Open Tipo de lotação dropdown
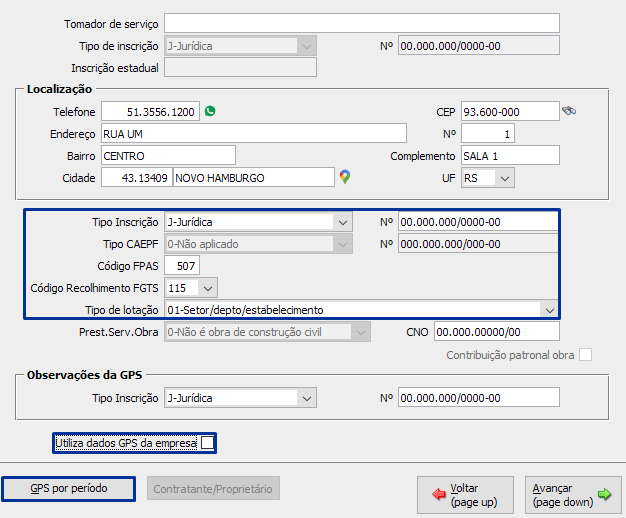 tap(549, 310)
